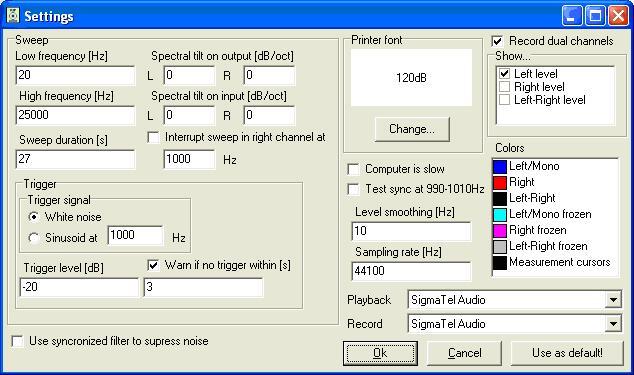Select Sinusoid at trigger signal option
The image size is (634, 375).
click(34, 238)
